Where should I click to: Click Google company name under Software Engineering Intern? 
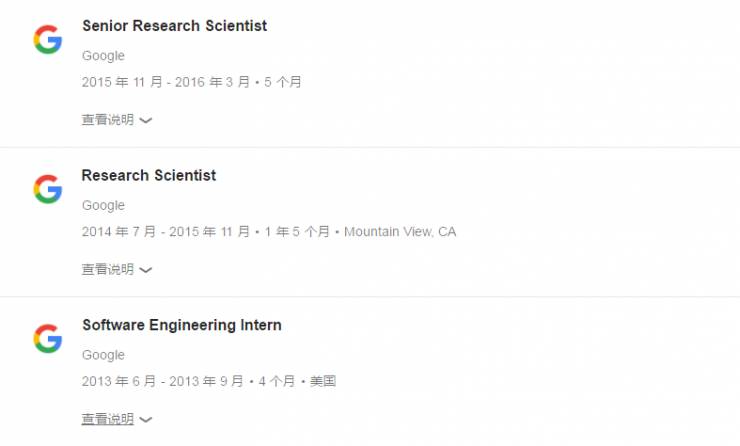(x=103, y=355)
